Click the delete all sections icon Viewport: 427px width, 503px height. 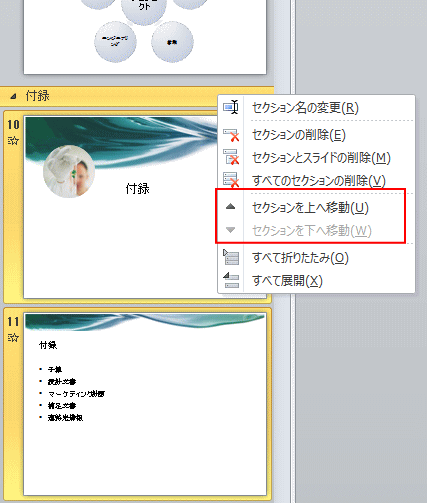click(x=231, y=180)
